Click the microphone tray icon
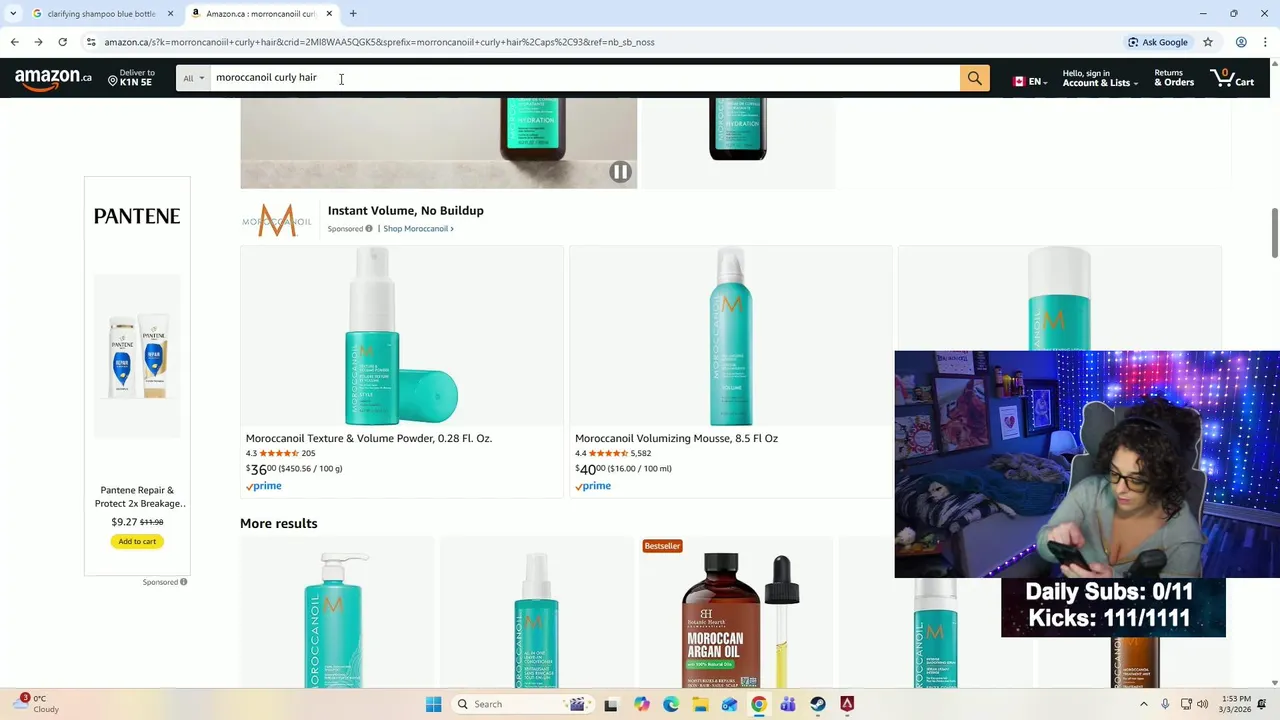 click(x=1165, y=704)
